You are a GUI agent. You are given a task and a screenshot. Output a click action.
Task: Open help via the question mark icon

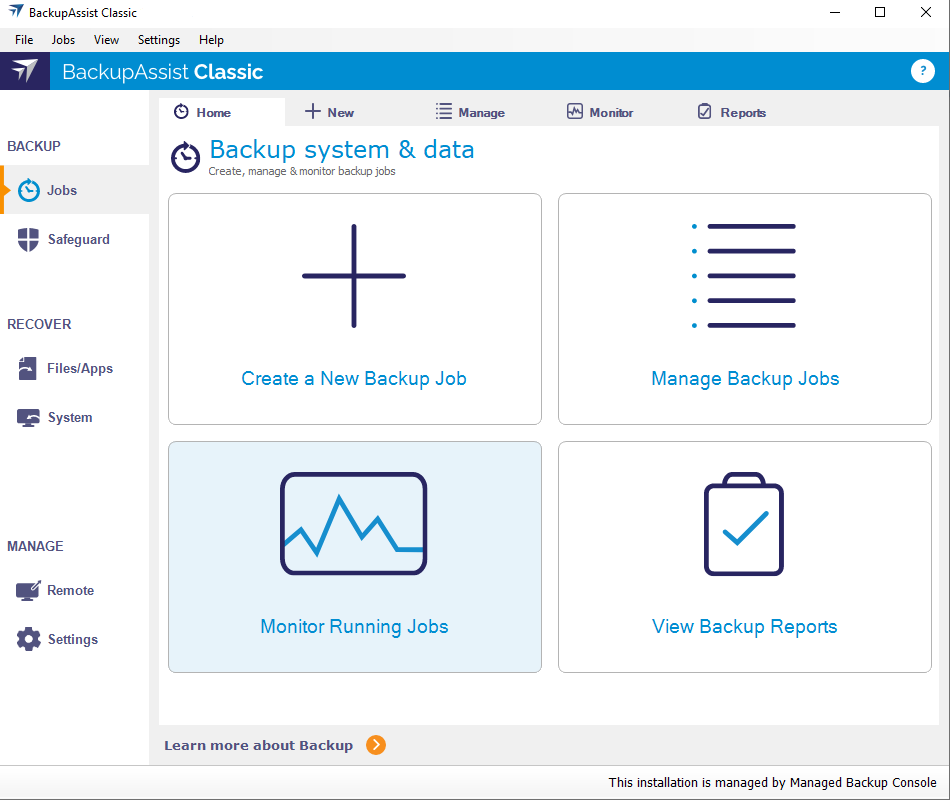click(x=922, y=71)
